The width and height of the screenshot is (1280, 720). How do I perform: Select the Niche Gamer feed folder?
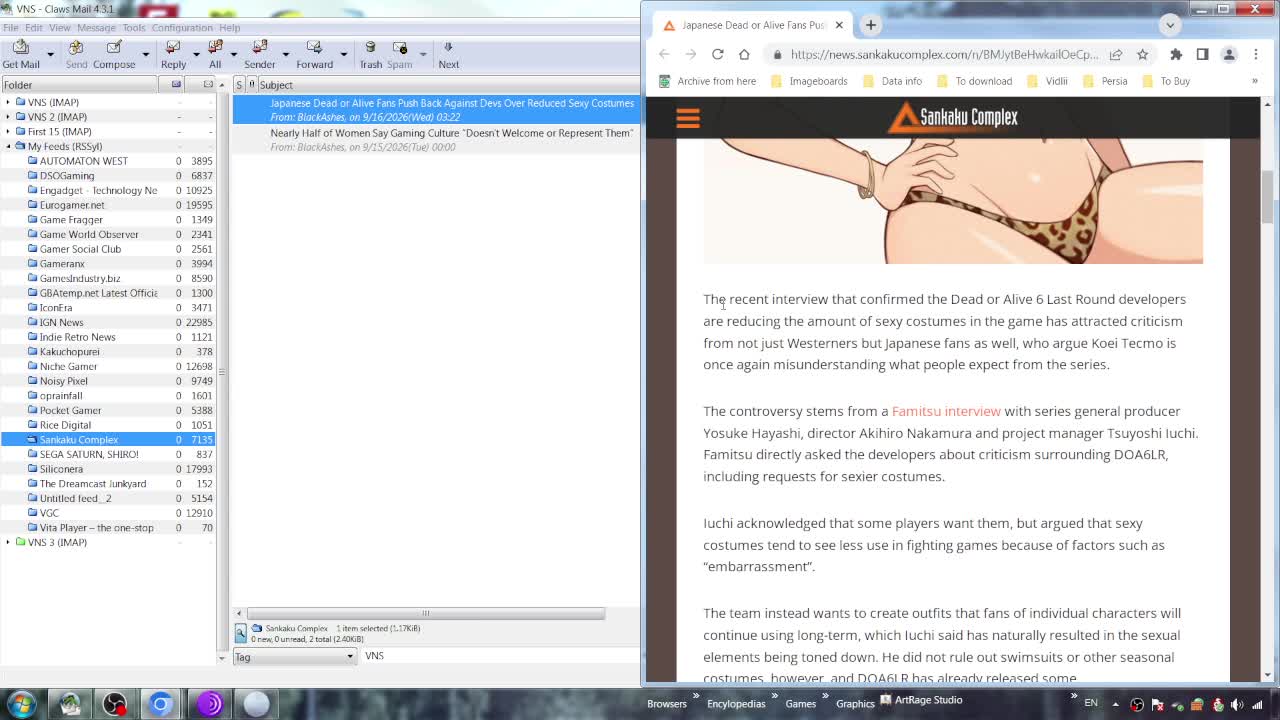coord(68,366)
